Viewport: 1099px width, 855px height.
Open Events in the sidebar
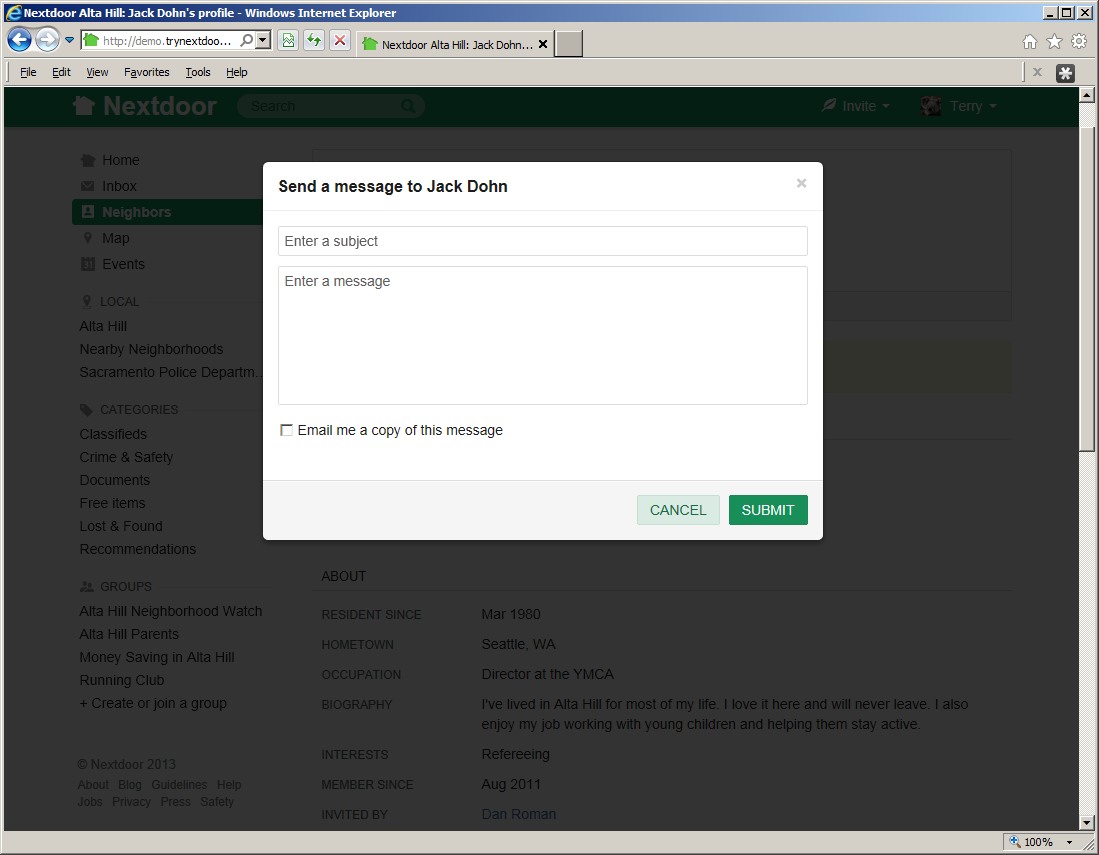[x=123, y=264]
